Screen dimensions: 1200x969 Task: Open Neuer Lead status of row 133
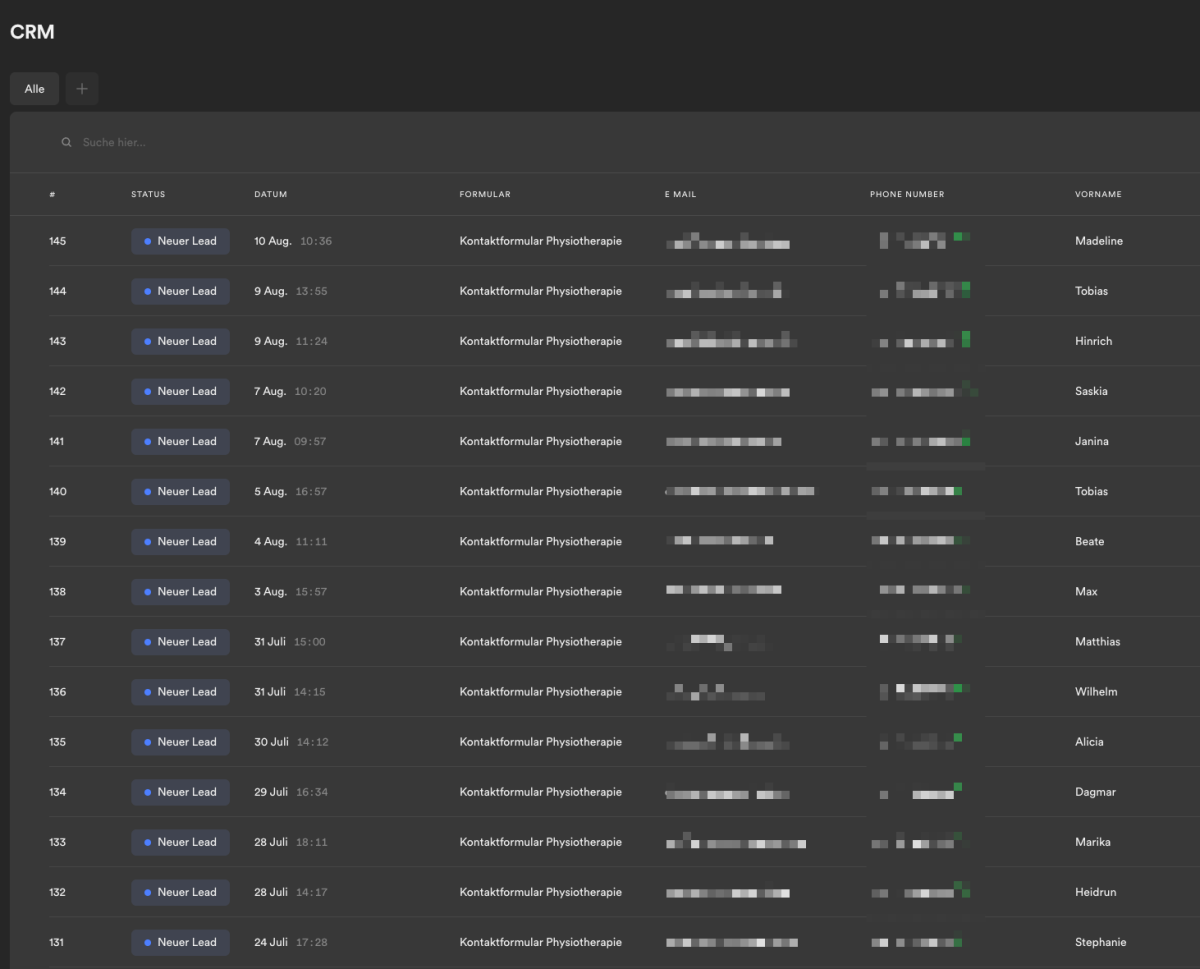(x=180, y=841)
